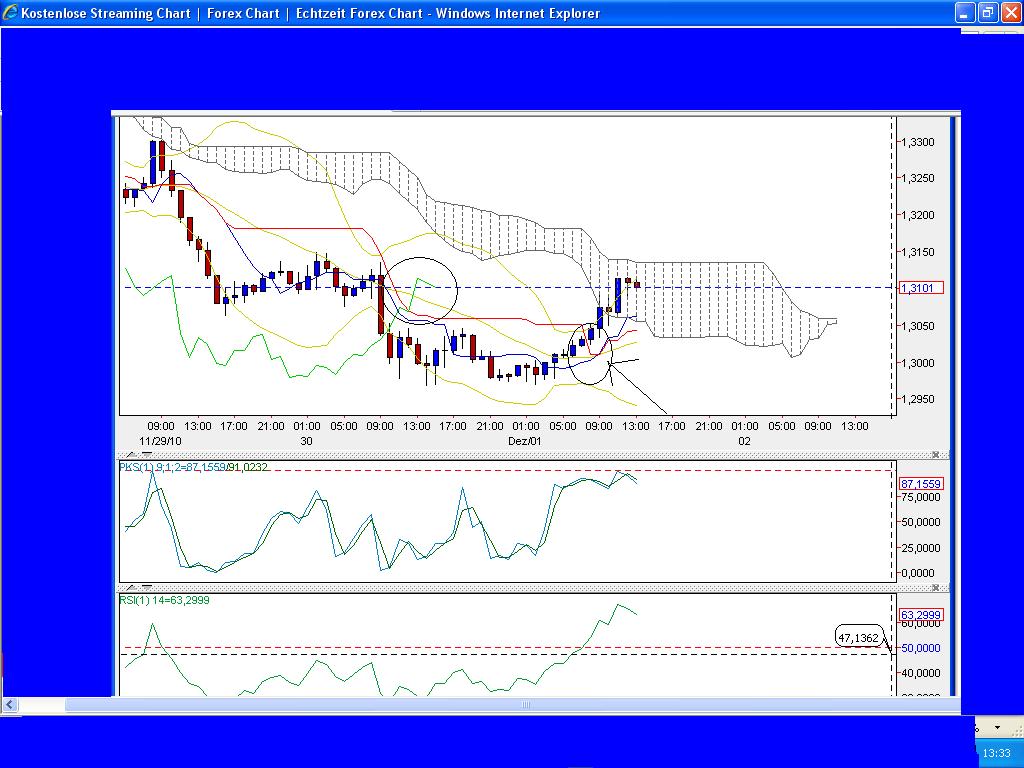
Task: Close the RSI indicator panel with its x icon
Action: tap(934, 586)
